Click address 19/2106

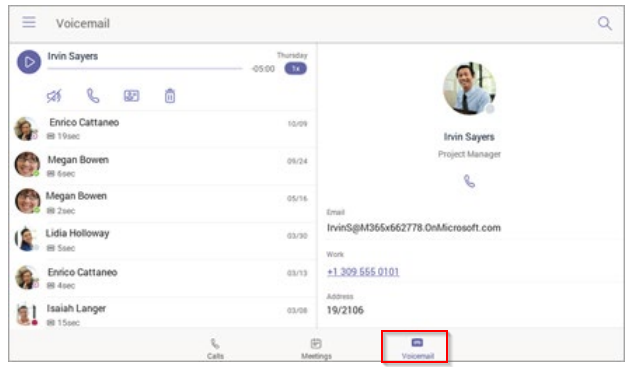(345, 310)
